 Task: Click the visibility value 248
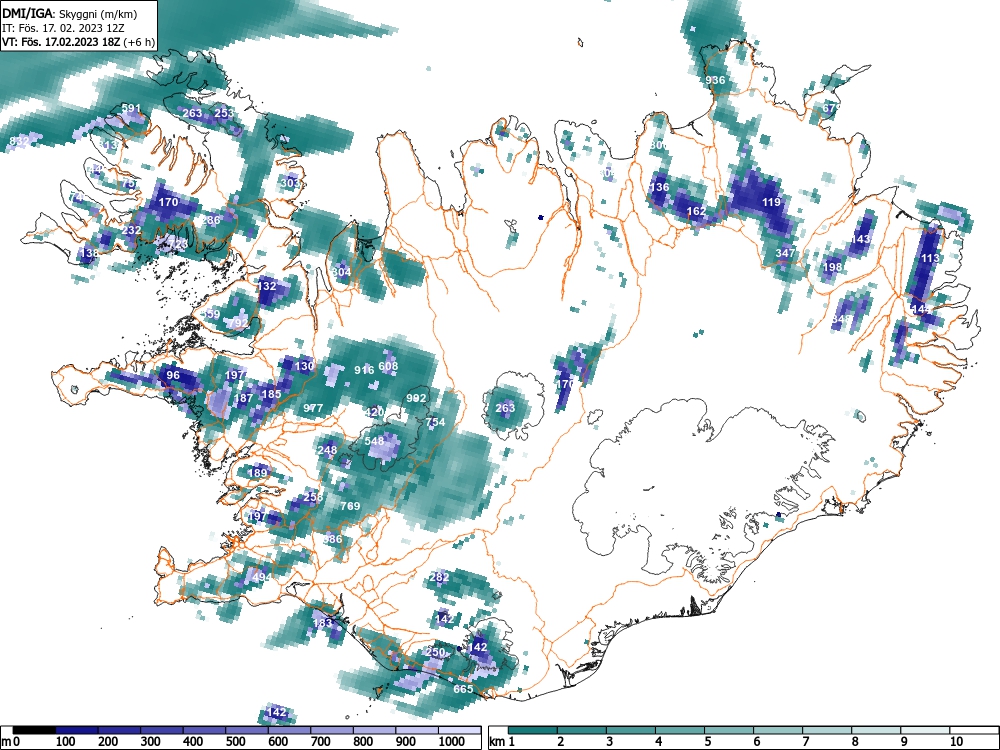[x=327, y=450]
